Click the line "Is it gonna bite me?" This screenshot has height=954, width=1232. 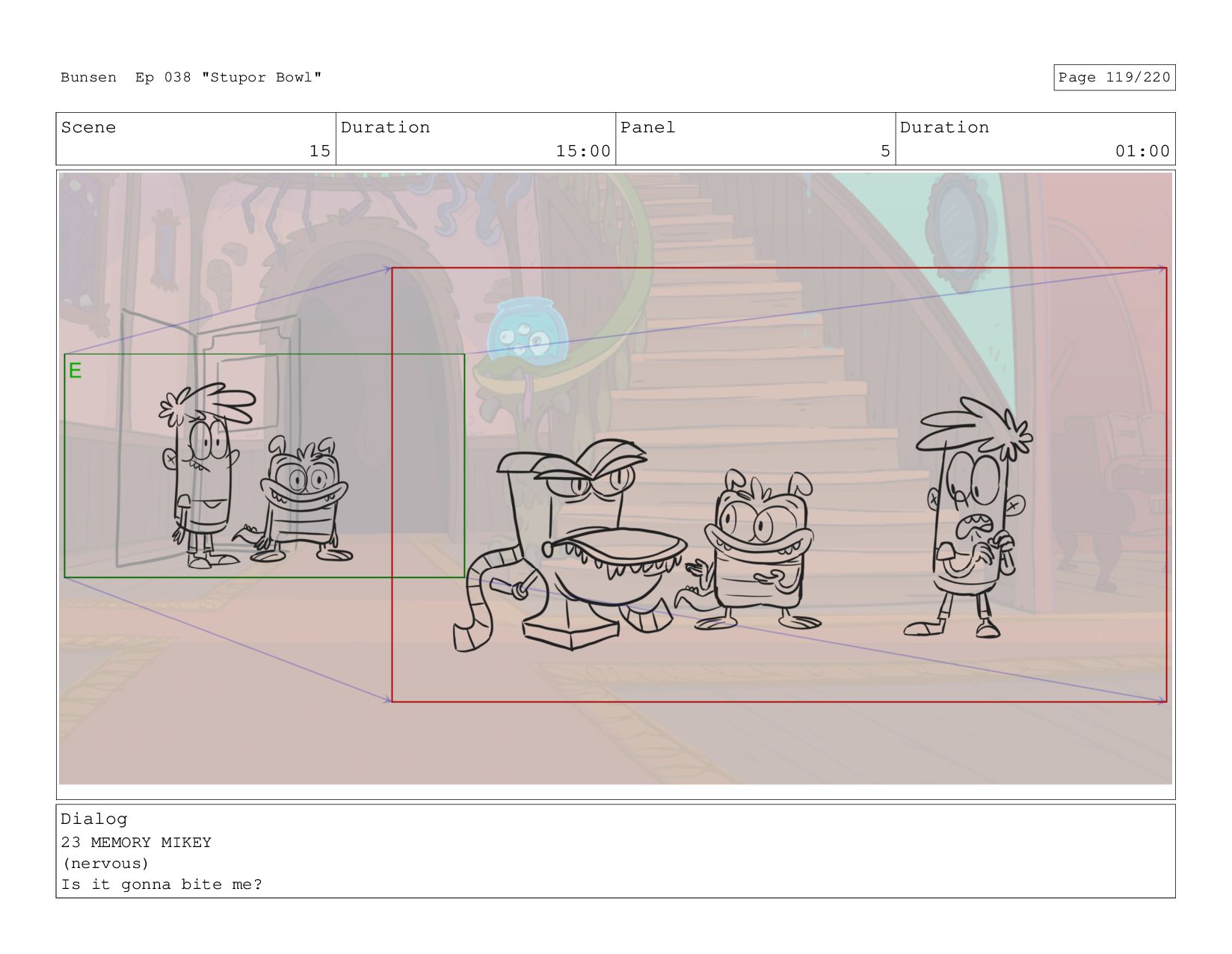(x=161, y=884)
